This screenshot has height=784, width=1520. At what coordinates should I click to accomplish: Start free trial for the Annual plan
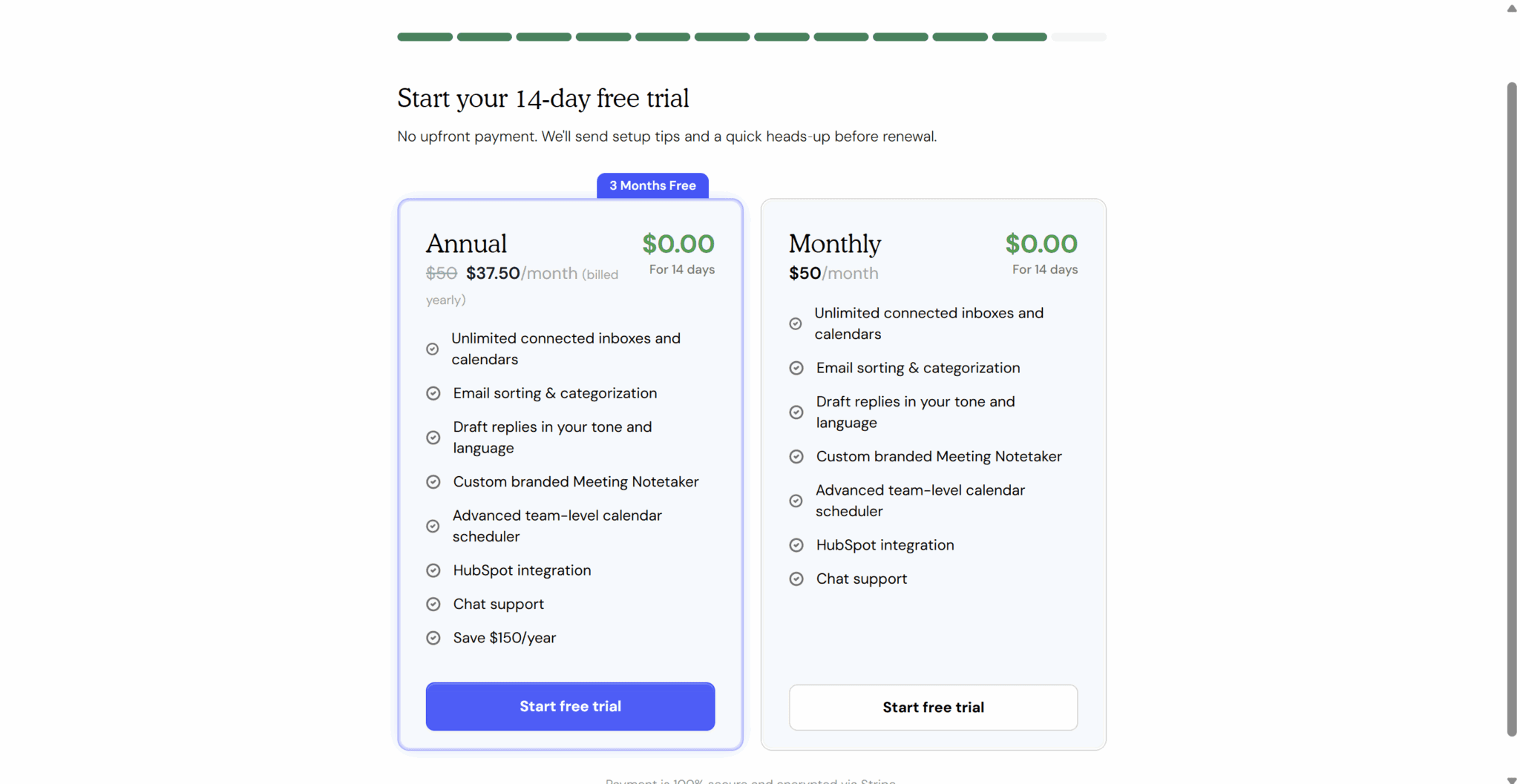pos(569,705)
